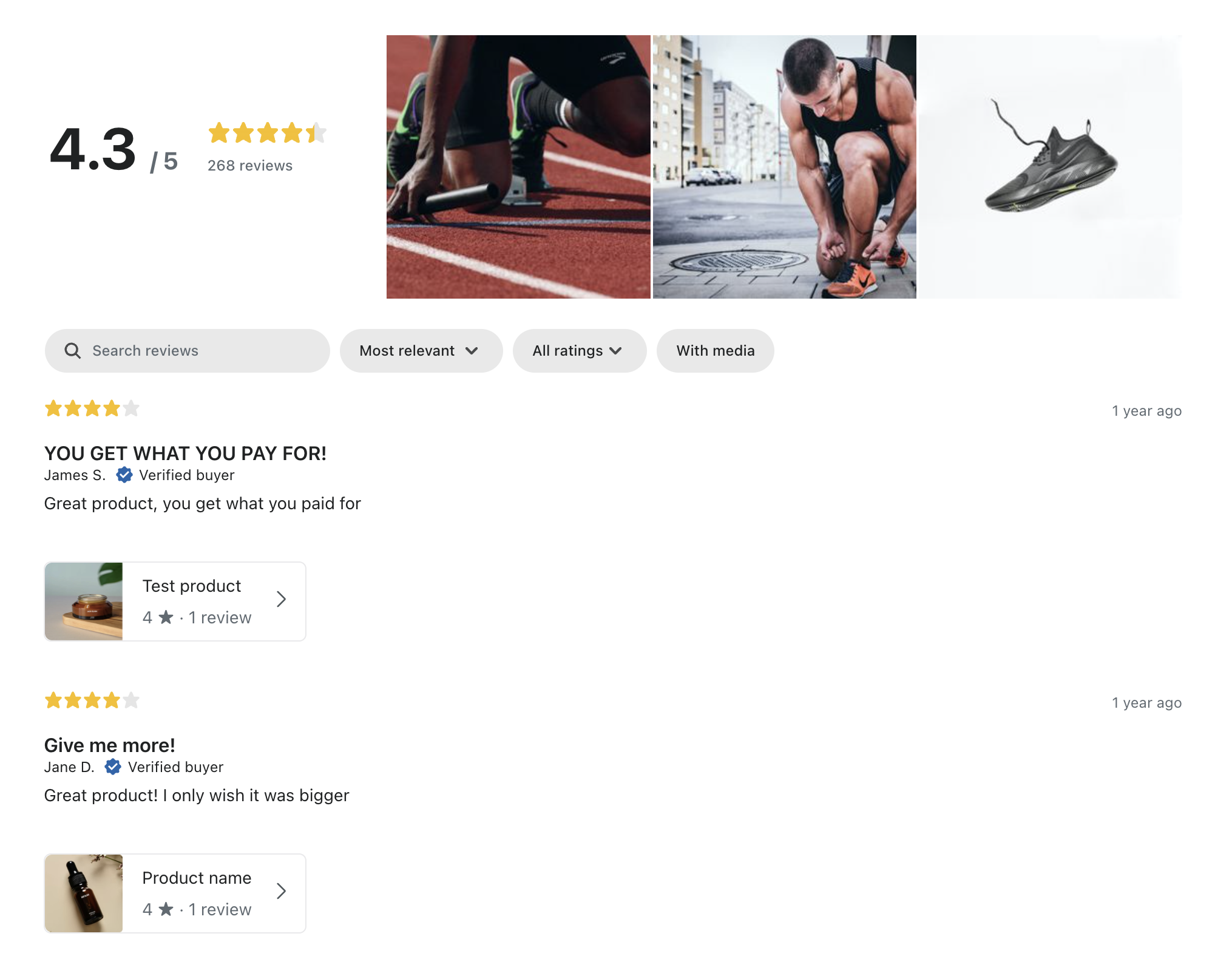Click star rating of Jane D. review

point(92,700)
